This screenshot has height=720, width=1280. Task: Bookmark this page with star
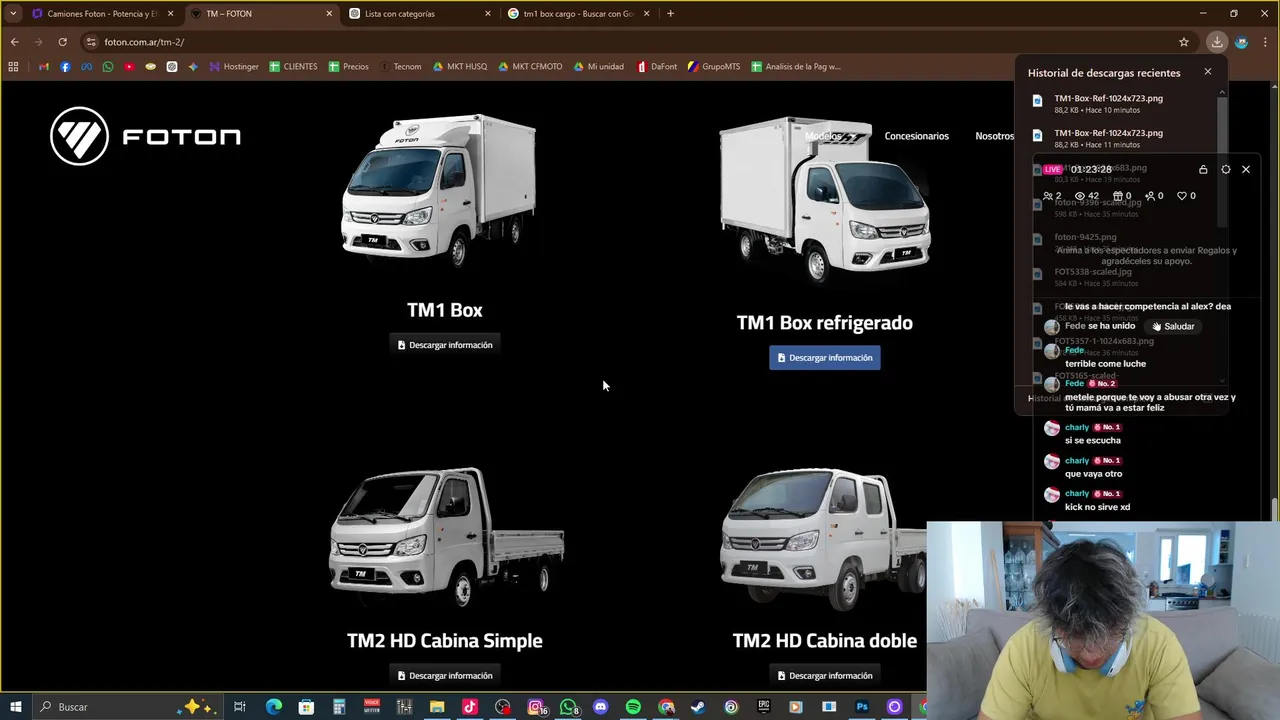click(1184, 42)
